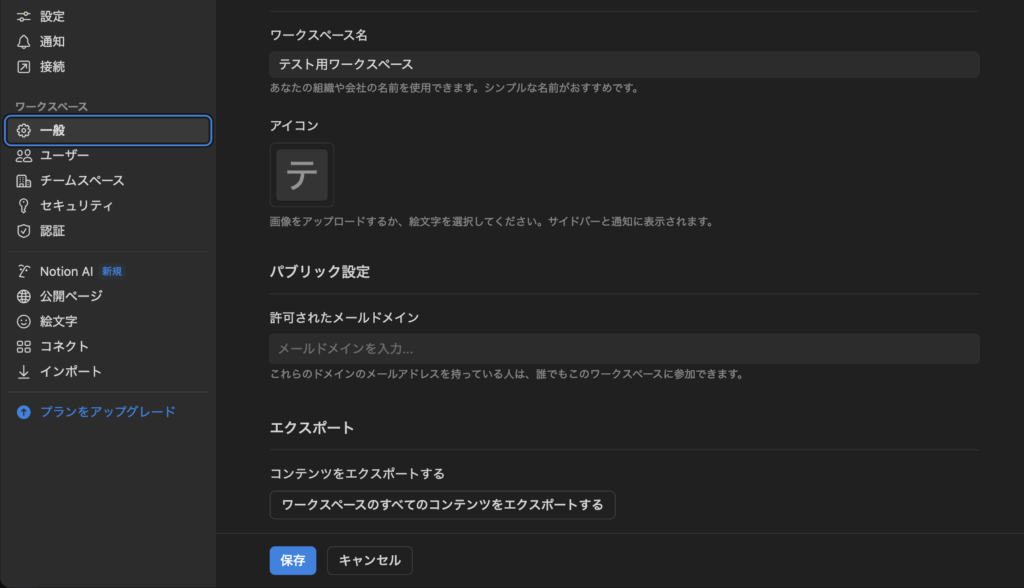Click the テ workspace icon thumbnail

(302, 175)
